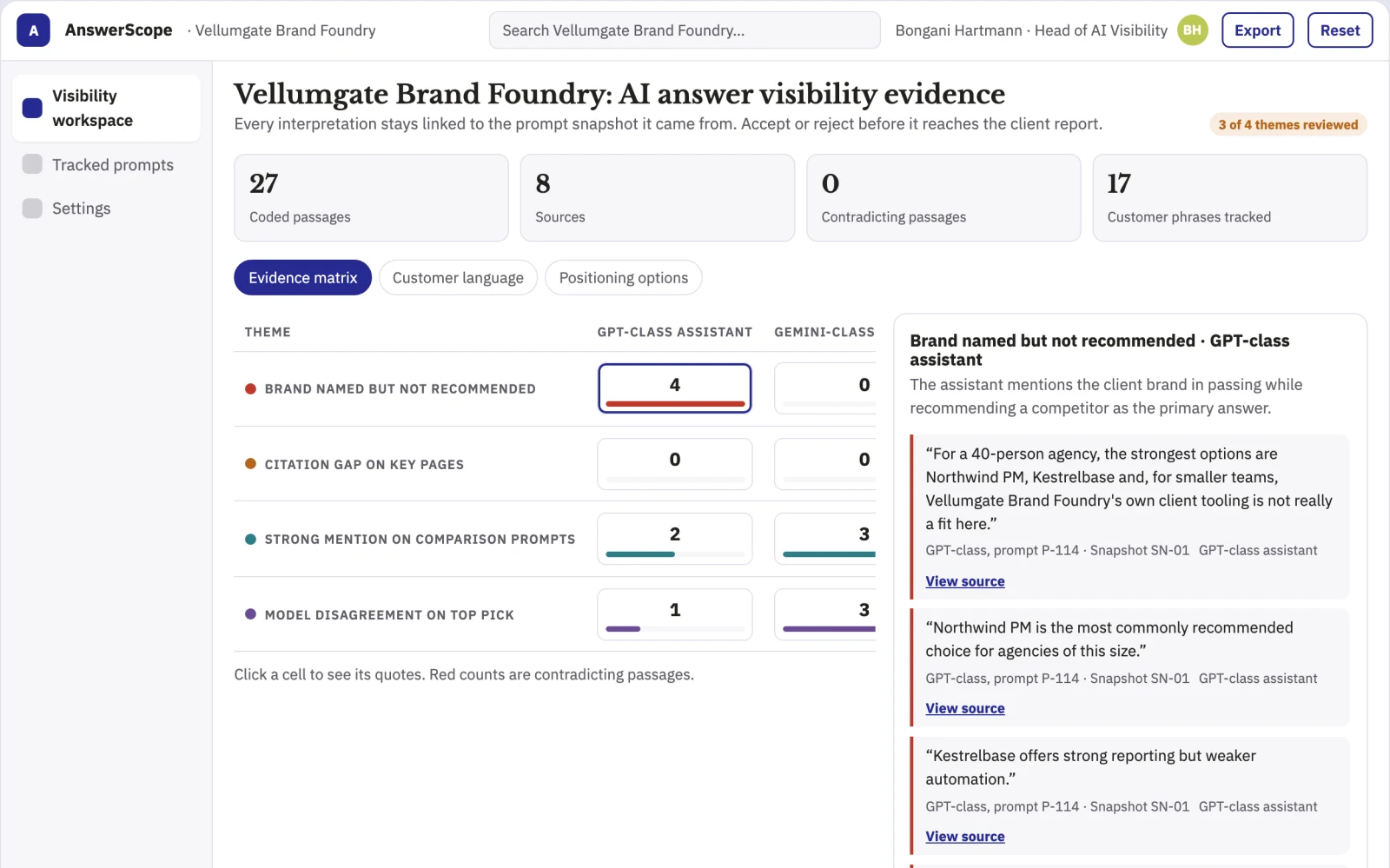Image resolution: width=1390 pixels, height=868 pixels.
Task: Select GPT-class cell for Citation gap on key pages
Action: pyautogui.click(x=675, y=464)
